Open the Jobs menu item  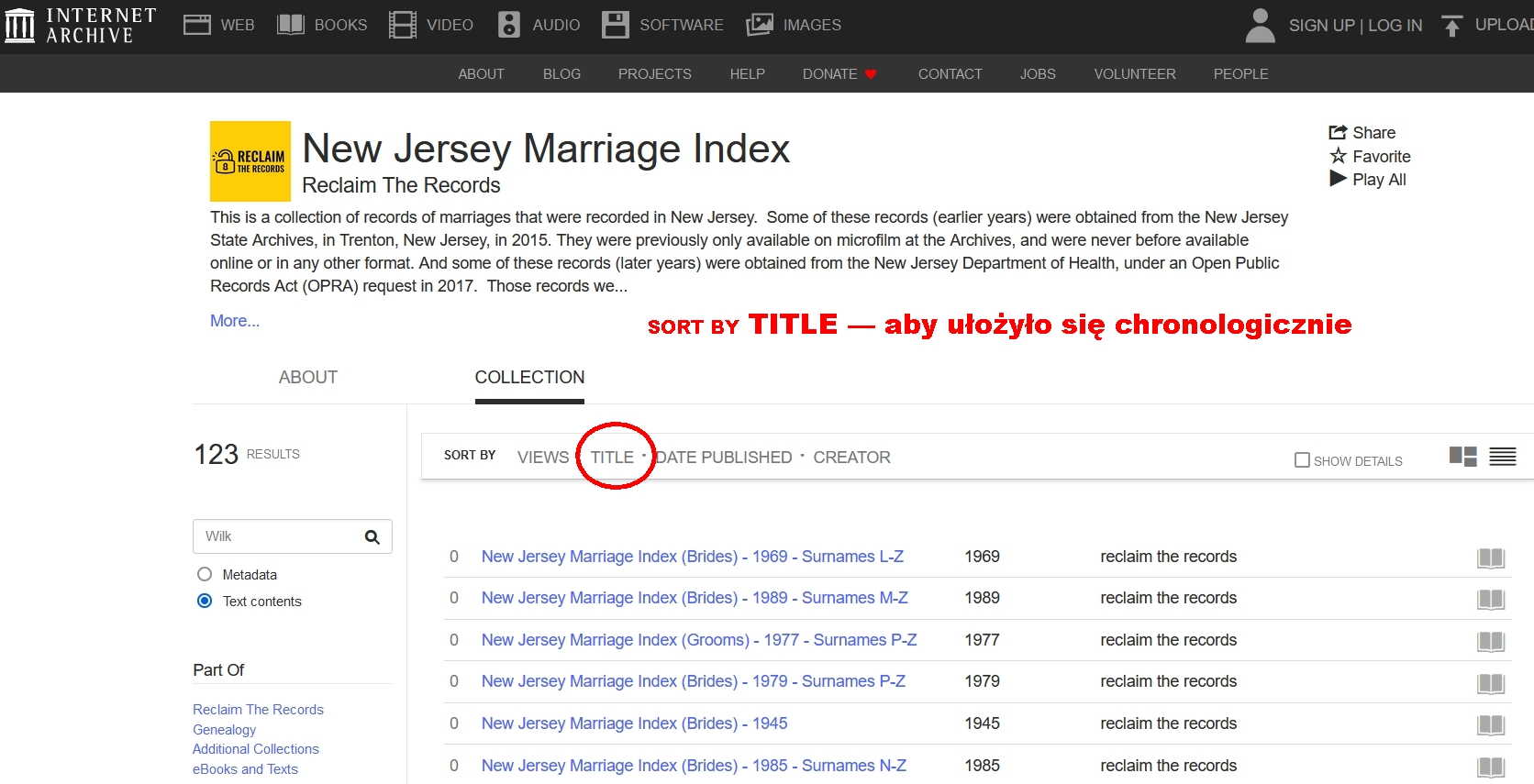pyautogui.click(x=1038, y=74)
